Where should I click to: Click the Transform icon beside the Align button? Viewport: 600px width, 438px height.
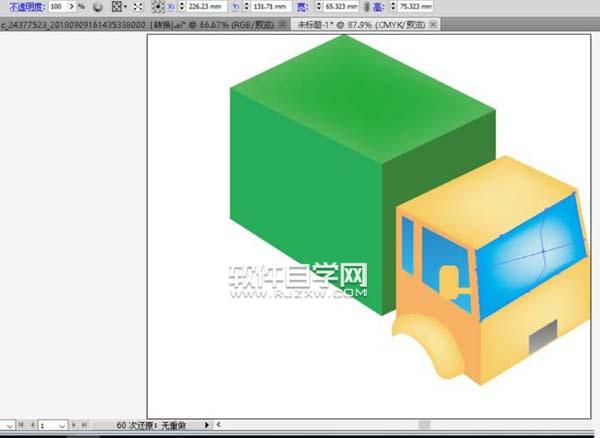[137, 6]
